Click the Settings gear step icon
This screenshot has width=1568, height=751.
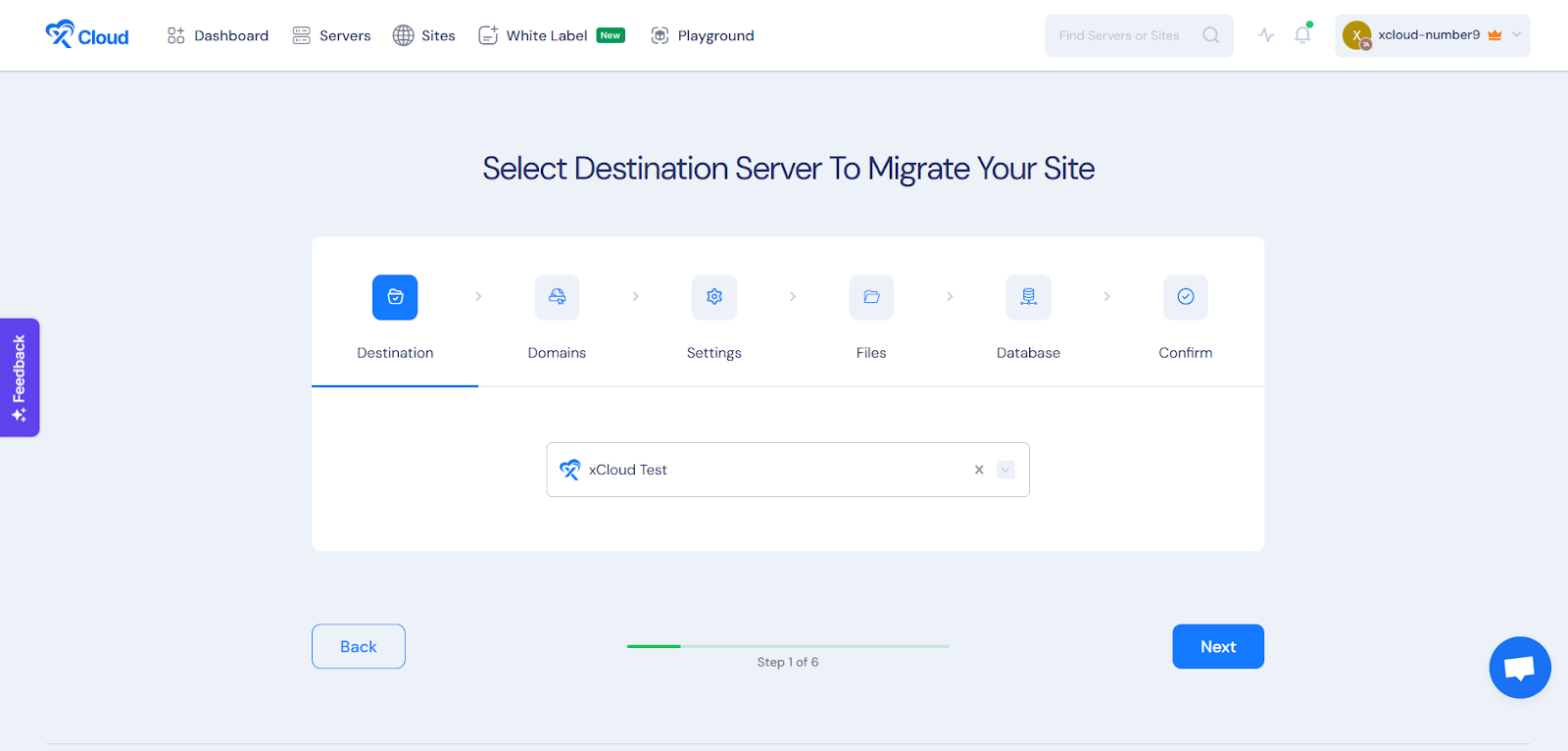pyautogui.click(x=713, y=297)
